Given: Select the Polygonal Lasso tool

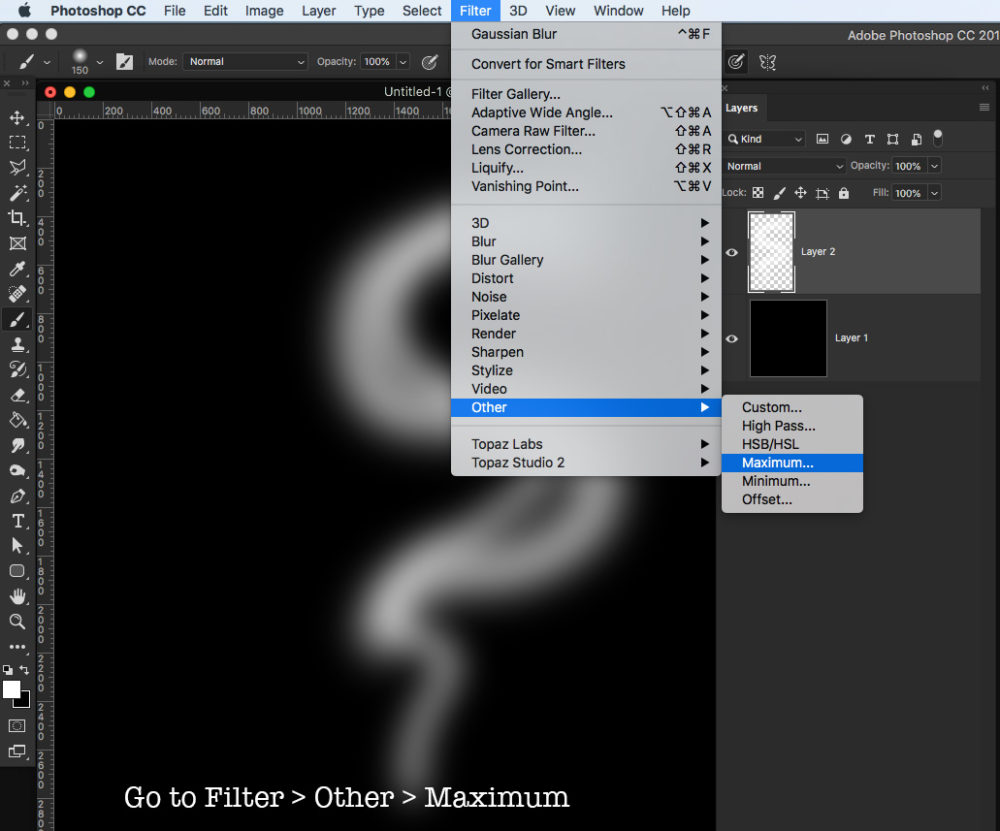Looking at the screenshot, I should point(17,168).
